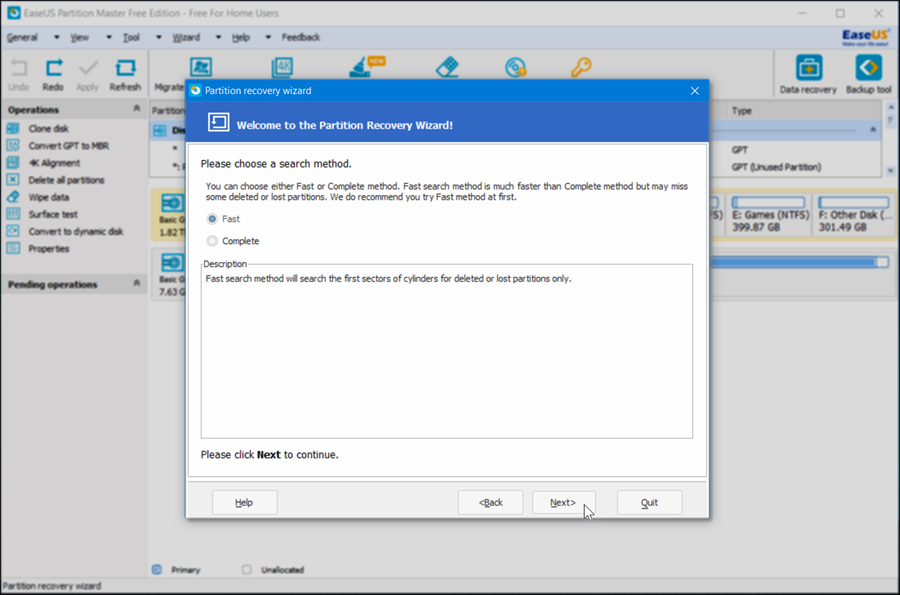This screenshot has width=900, height=595.
Task: Click the partition list scrollbar down arrow
Action: tap(891, 170)
